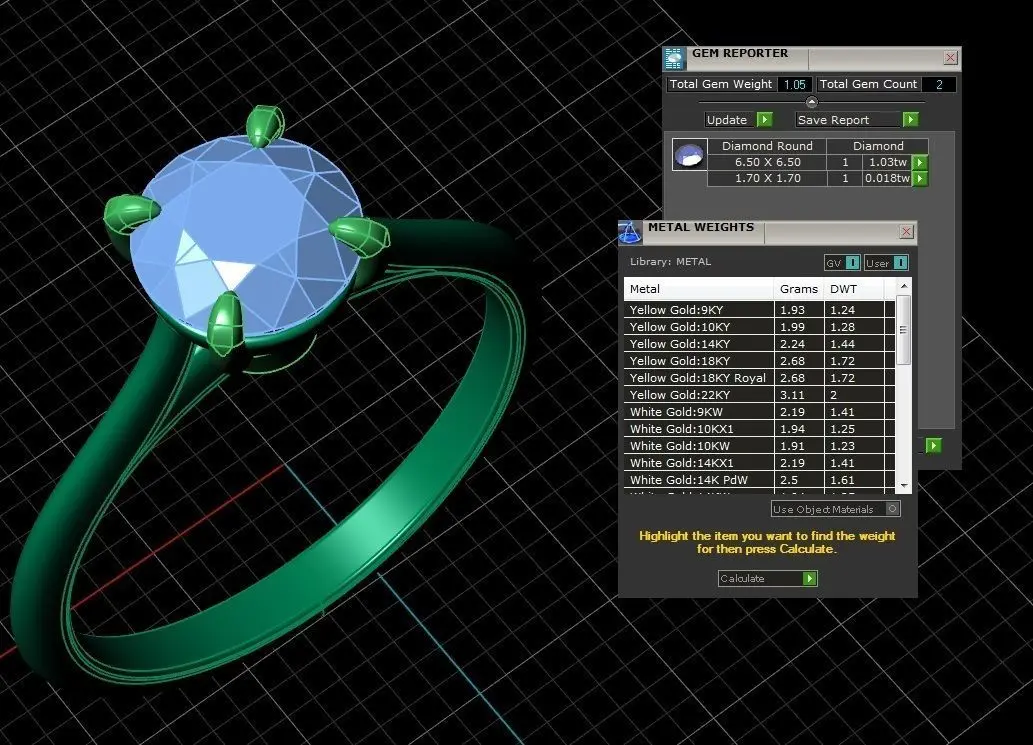Click green arrow next to Calculate

(x=810, y=578)
